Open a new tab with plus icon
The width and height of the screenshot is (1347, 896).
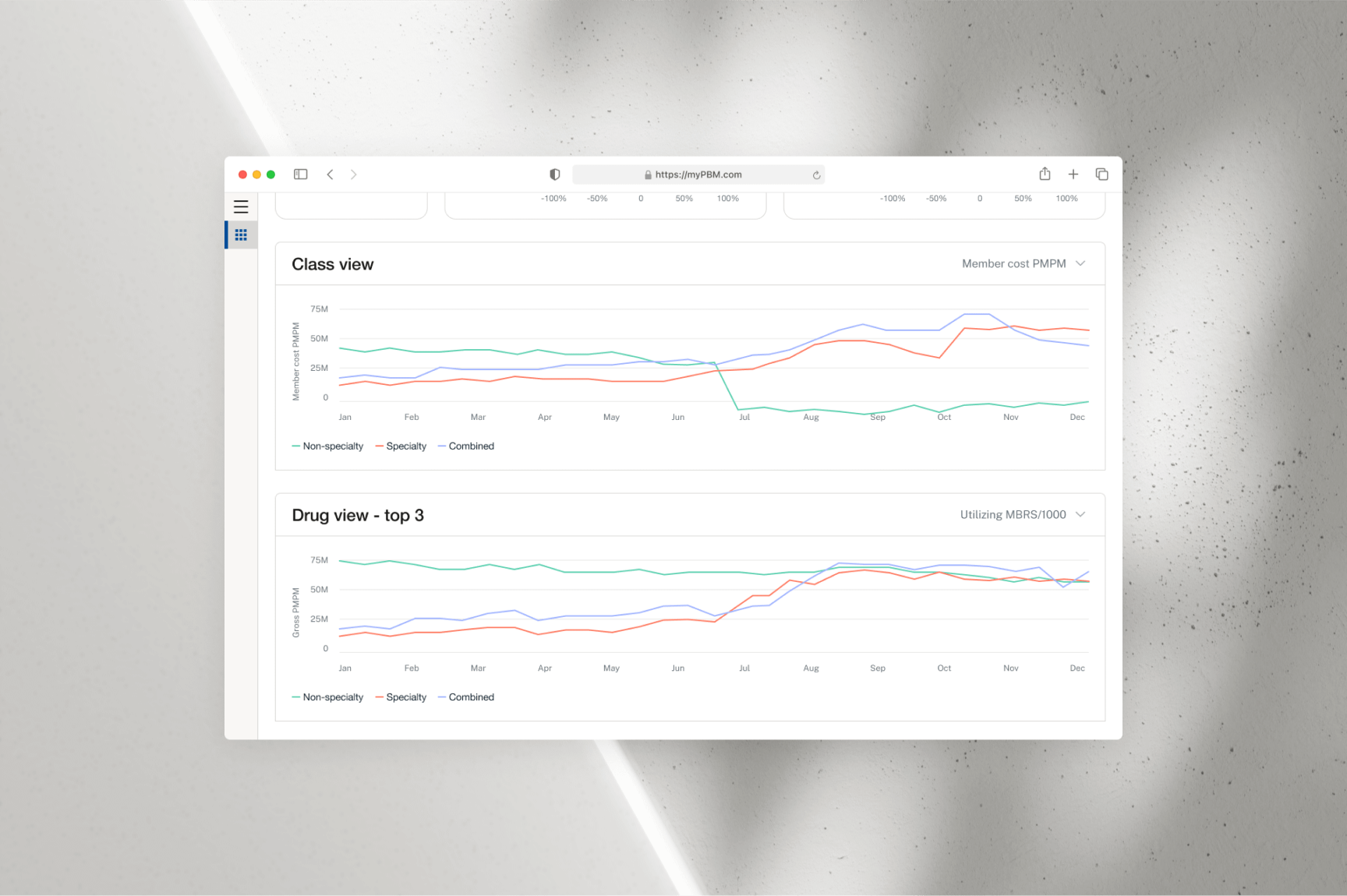(x=1073, y=175)
